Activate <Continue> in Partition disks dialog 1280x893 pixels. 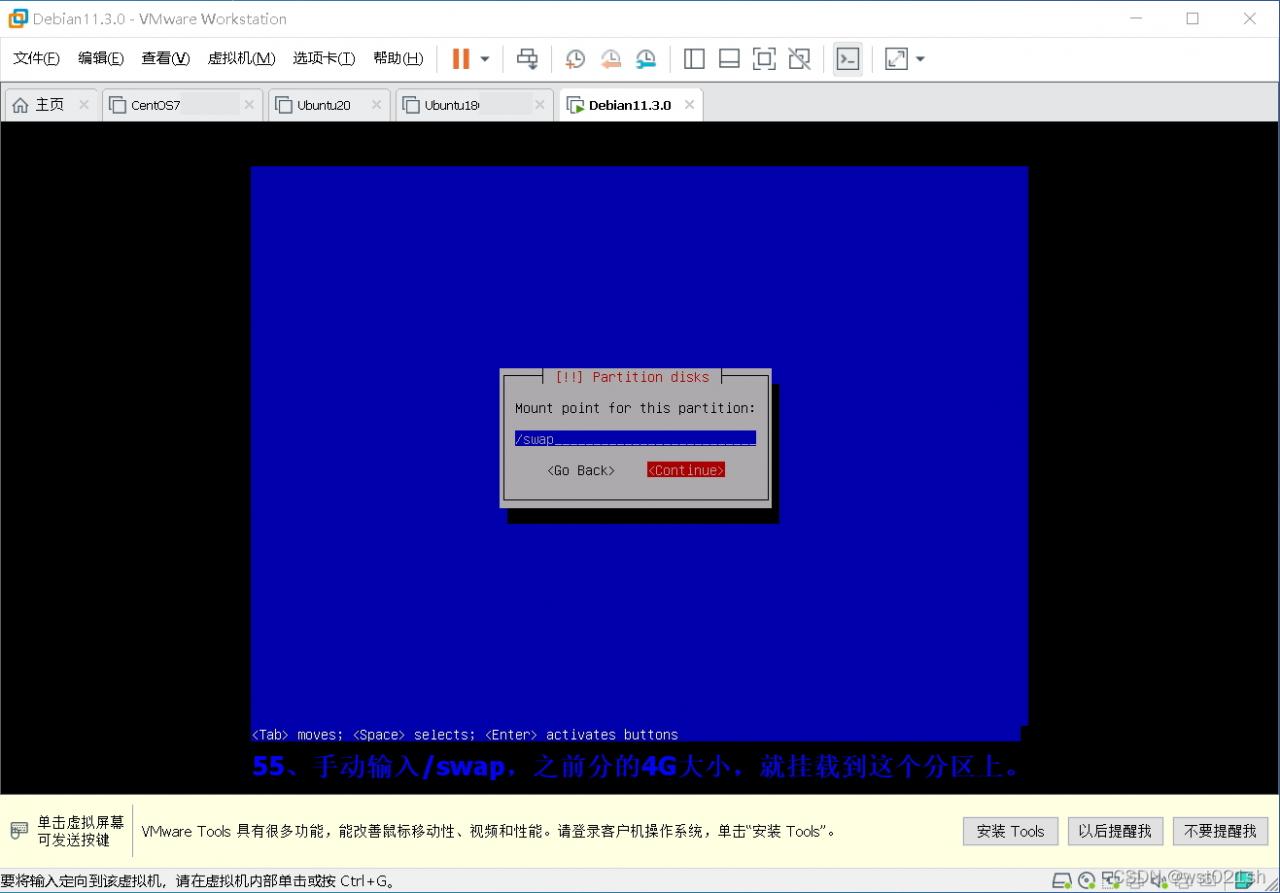click(x=686, y=470)
